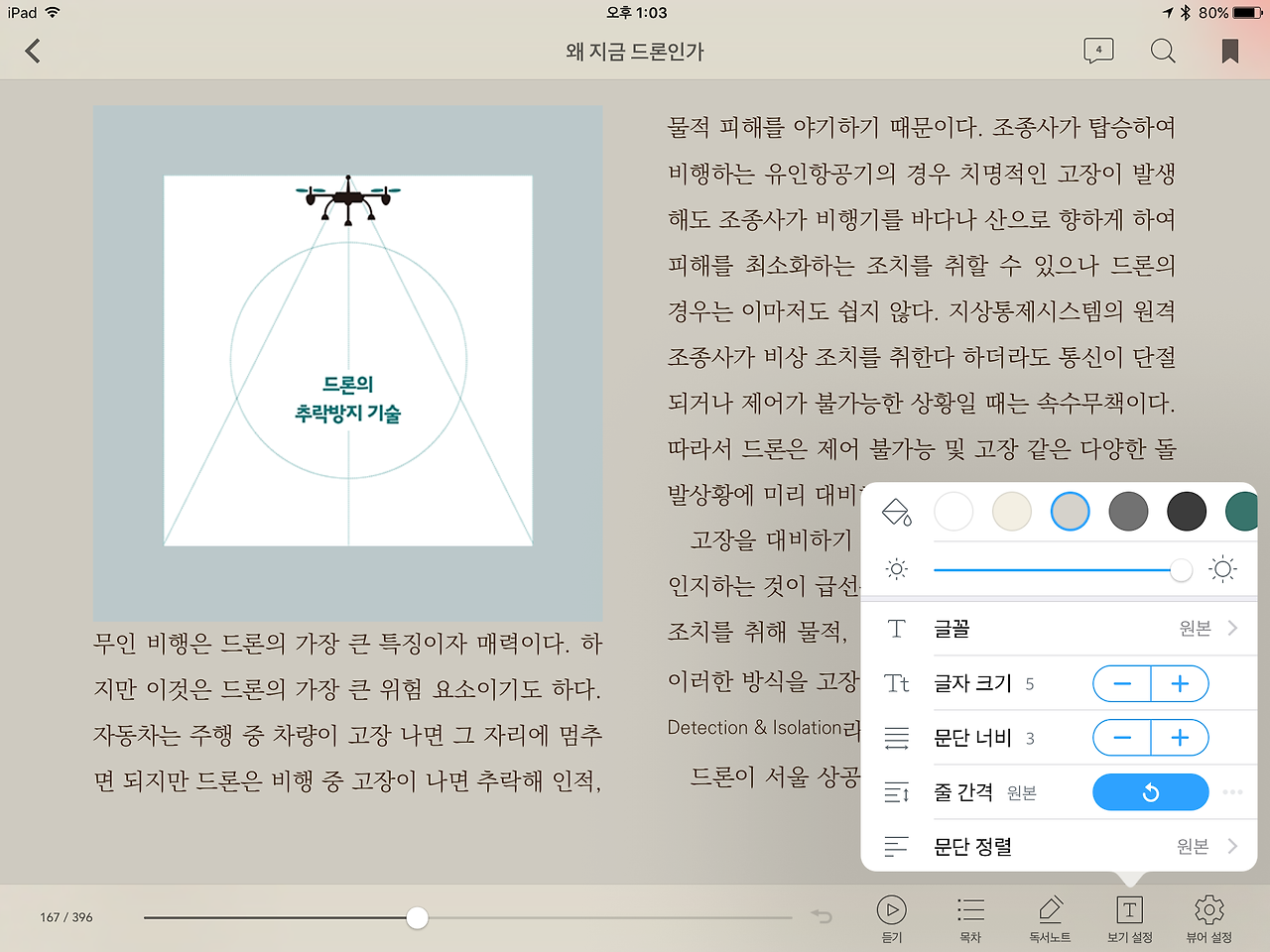Tap the low brightness sun icon
1270x952 pixels.
(897, 569)
